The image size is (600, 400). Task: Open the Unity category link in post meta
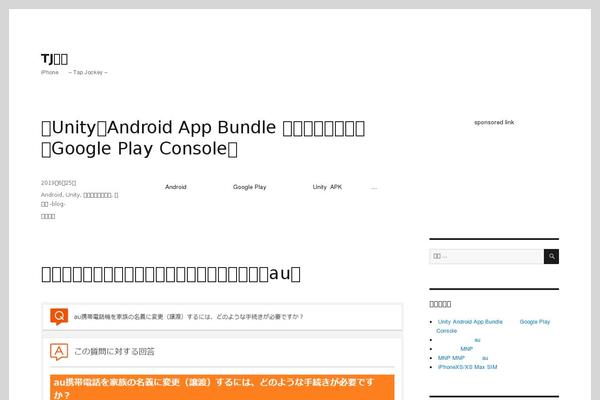(x=72, y=195)
